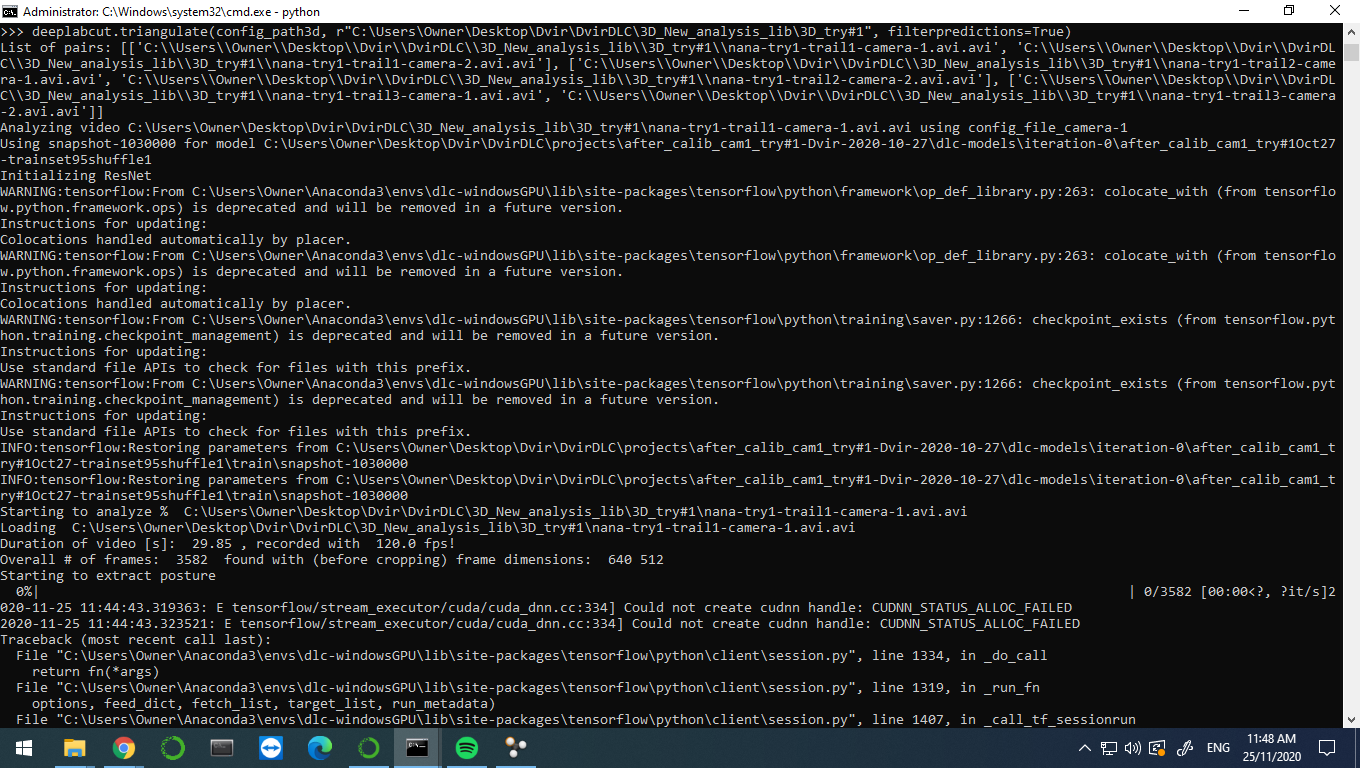Open the cmd window system menu icon

click(x=9, y=11)
